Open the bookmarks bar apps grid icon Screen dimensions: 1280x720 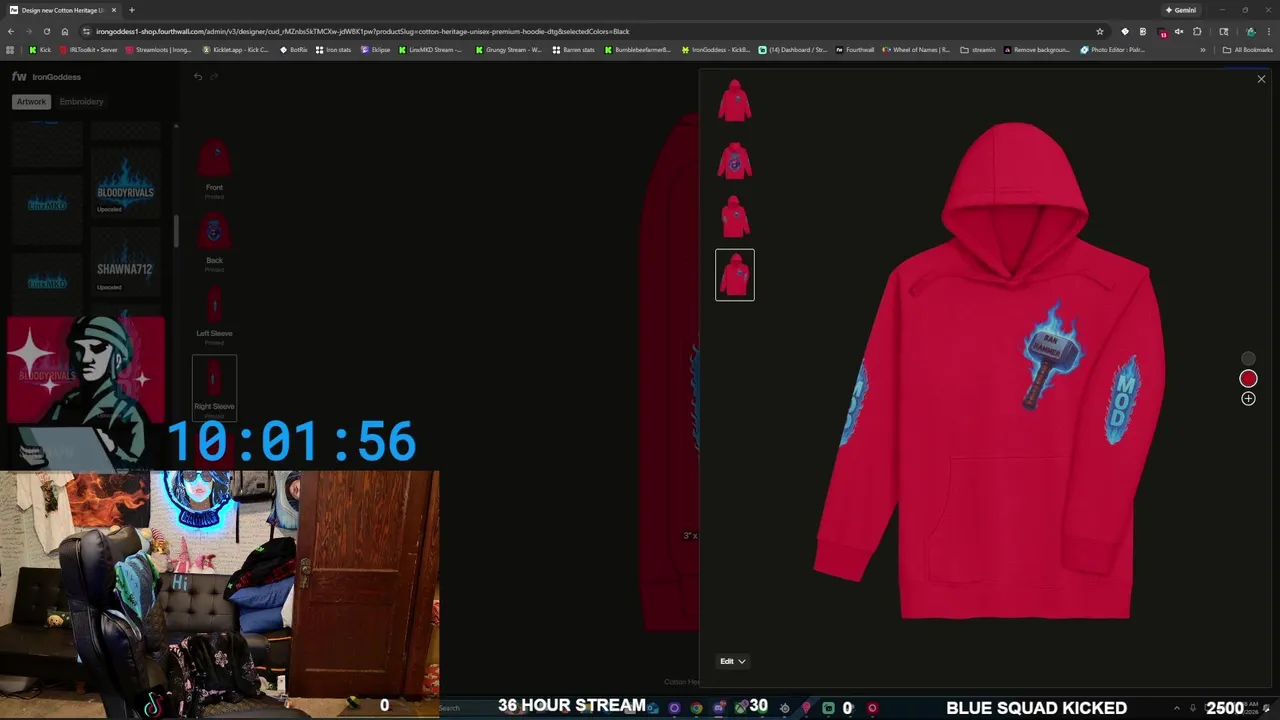point(11,49)
